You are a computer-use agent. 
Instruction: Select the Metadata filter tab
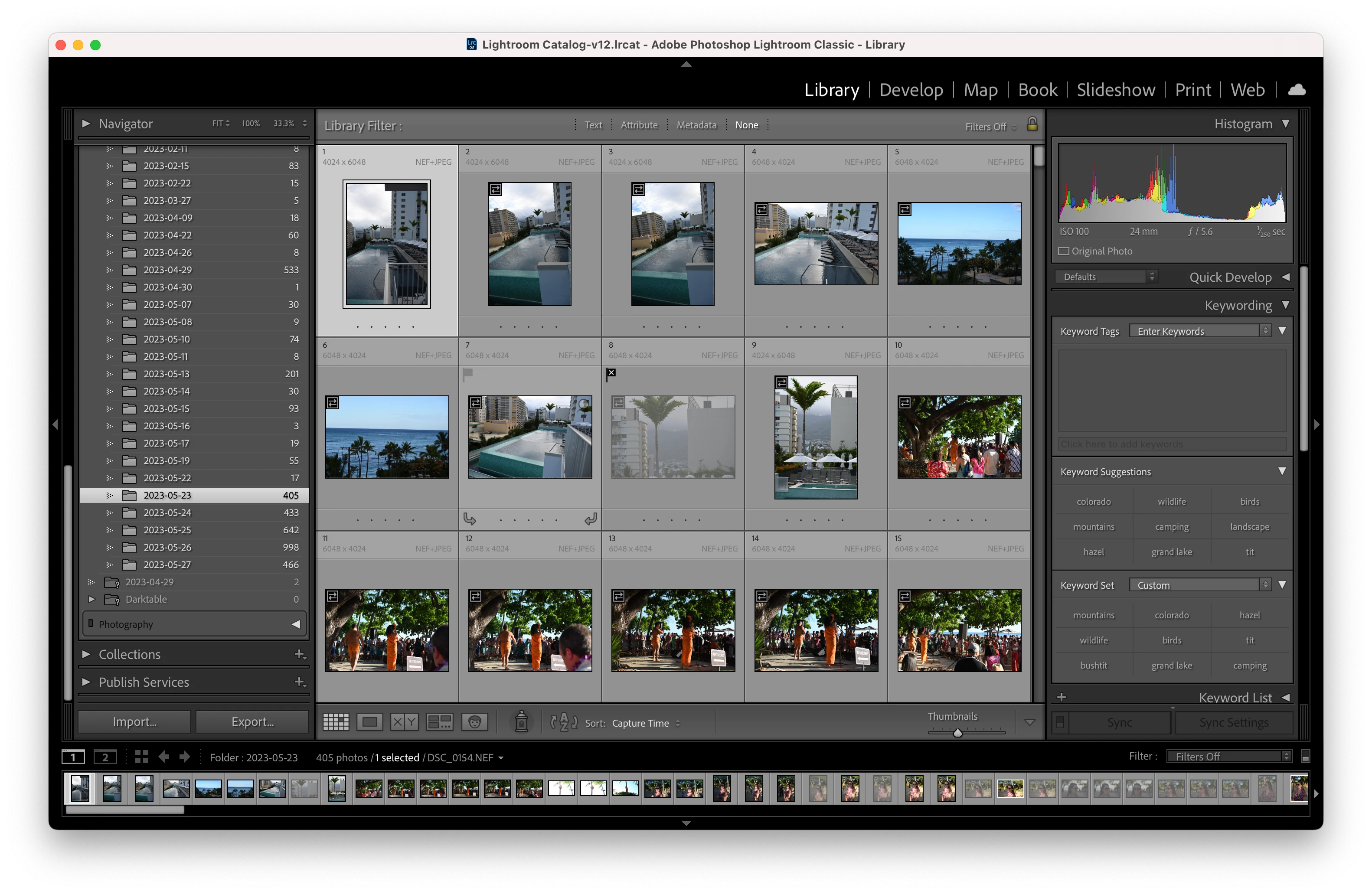click(x=696, y=125)
